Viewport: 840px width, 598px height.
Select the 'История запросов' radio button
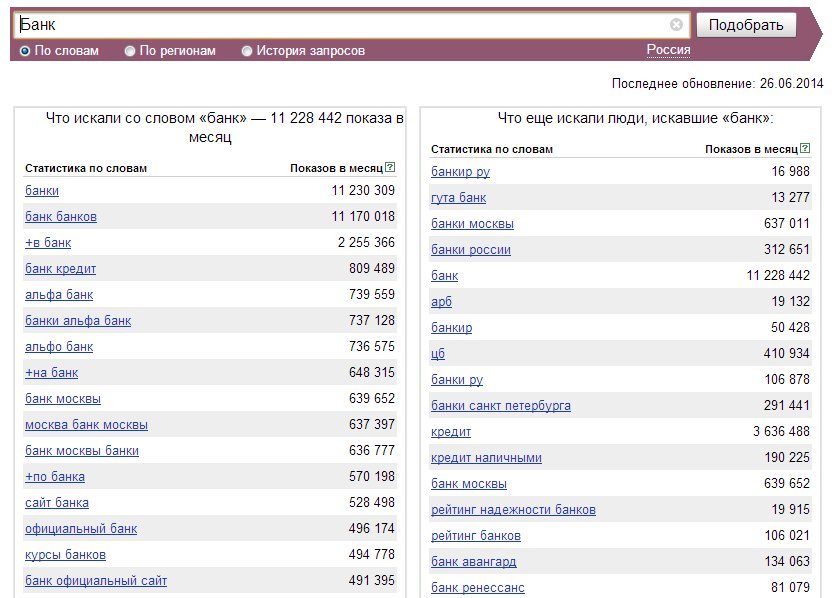246,51
